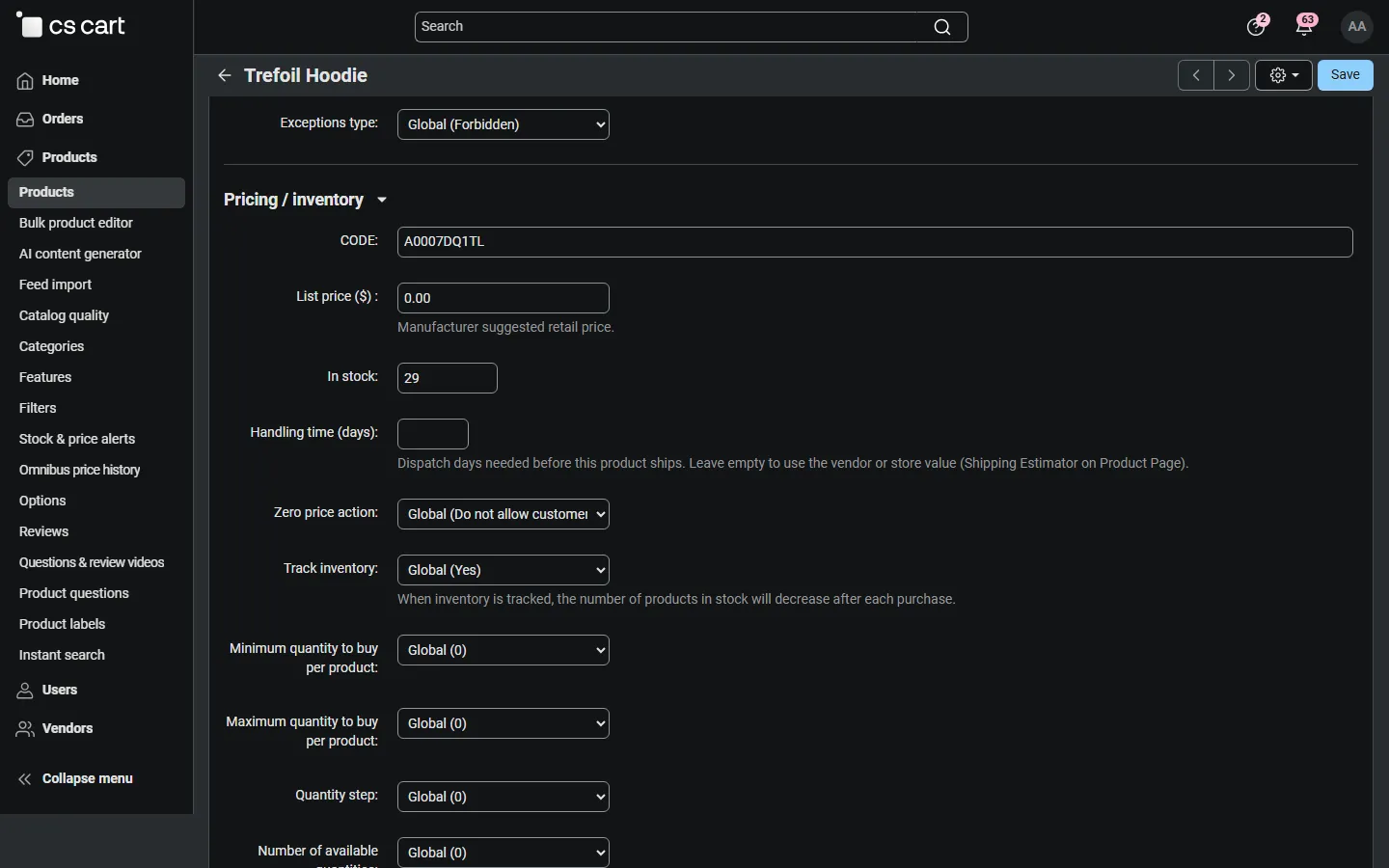Select Products submenu item
Image resolution: width=1389 pixels, height=868 pixels.
pos(96,193)
